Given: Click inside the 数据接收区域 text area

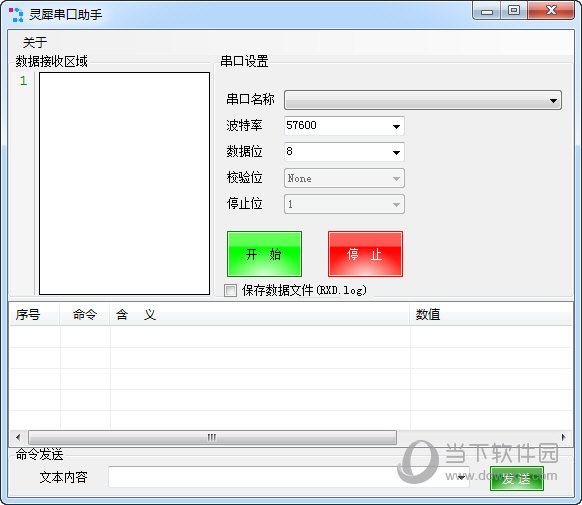Looking at the screenshot, I should tap(124, 183).
